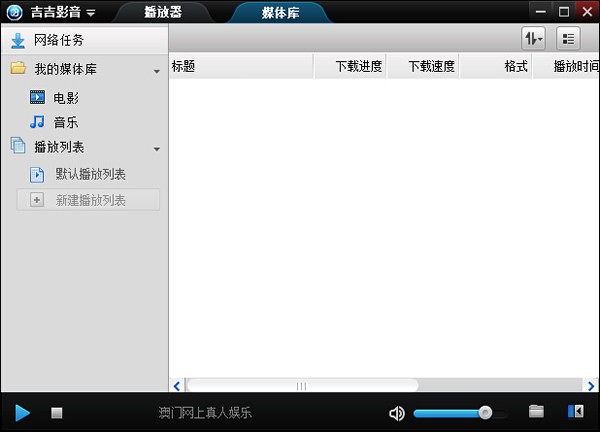The height and width of the screenshot is (432, 600).
Task: Stop playback with the square stop button
Action: pos(57,412)
